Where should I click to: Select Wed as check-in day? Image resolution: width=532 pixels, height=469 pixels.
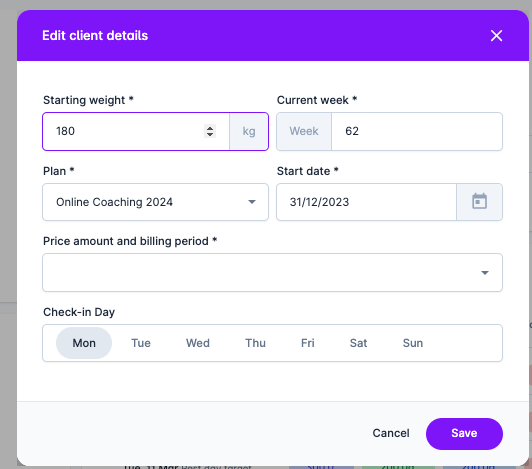click(198, 343)
